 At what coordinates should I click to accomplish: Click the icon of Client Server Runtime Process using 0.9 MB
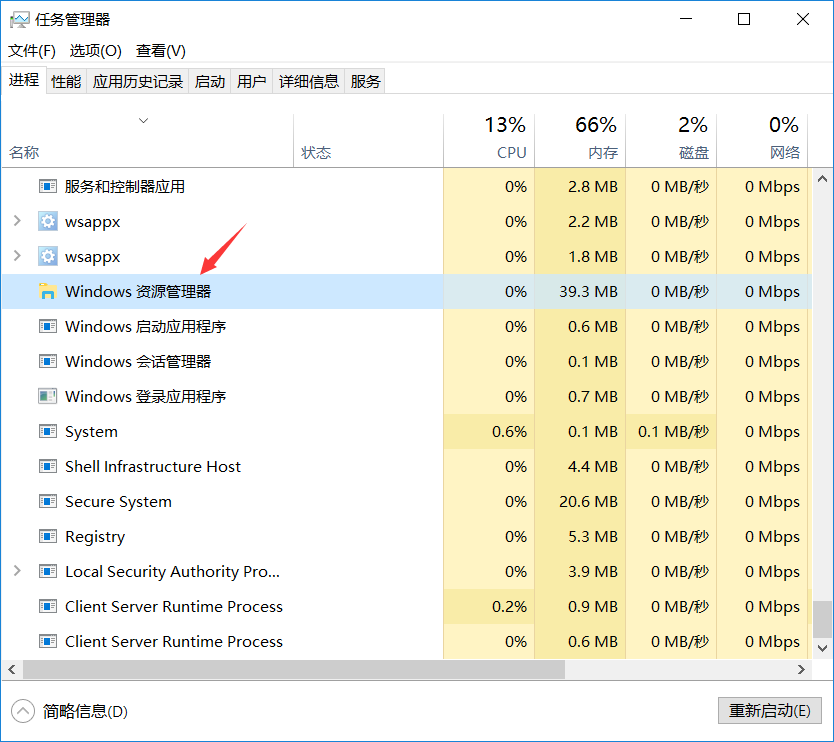(x=48, y=606)
